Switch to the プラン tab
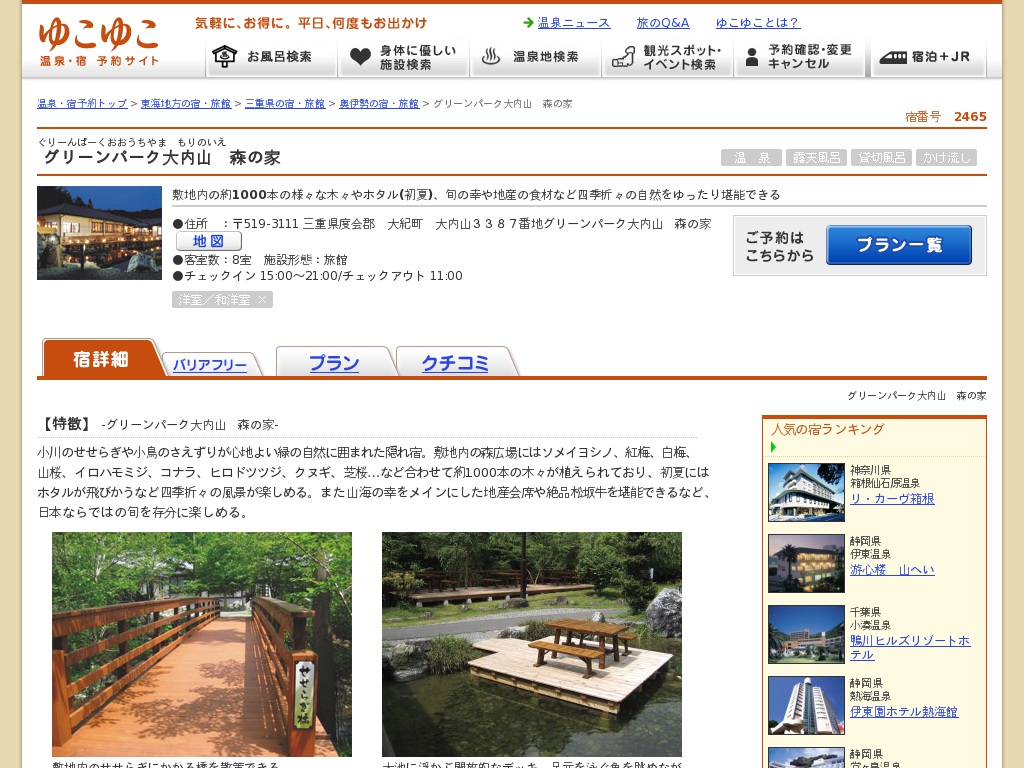This screenshot has width=1024, height=768. pos(334,362)
